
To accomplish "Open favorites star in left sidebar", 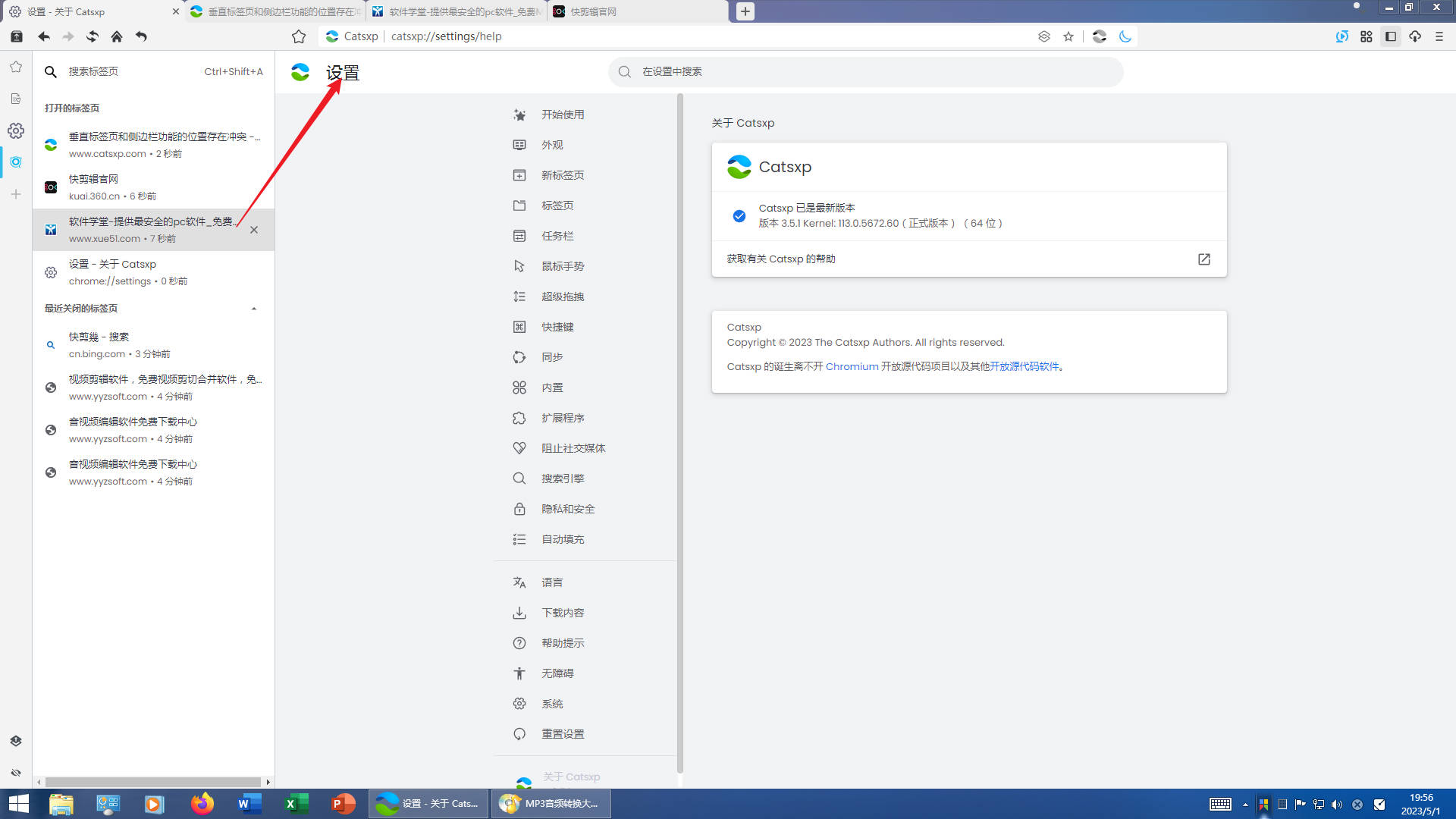I will 16,67.
